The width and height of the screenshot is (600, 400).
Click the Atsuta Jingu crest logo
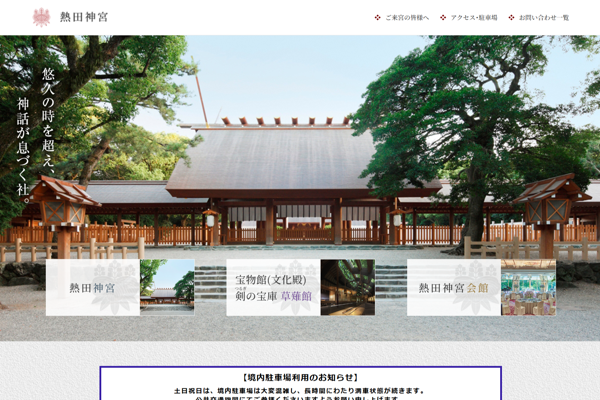coord(41,17)
